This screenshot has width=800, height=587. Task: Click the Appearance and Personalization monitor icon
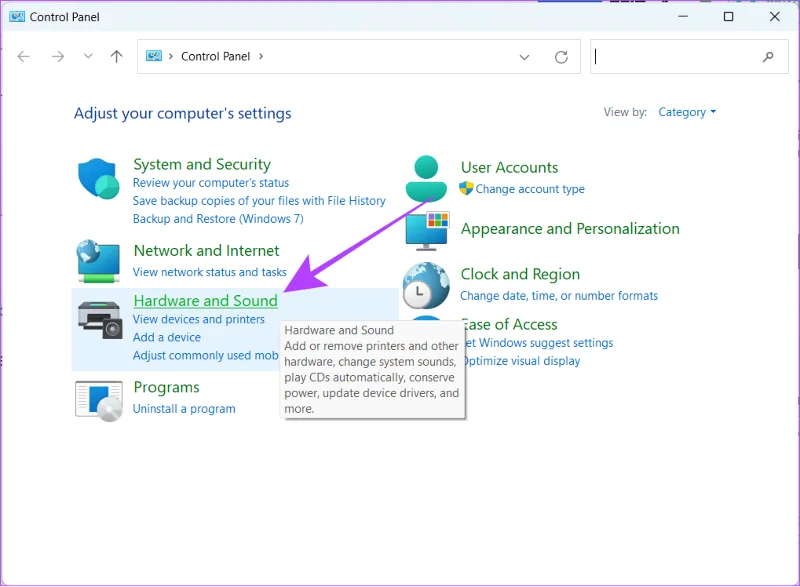[428, 231]
